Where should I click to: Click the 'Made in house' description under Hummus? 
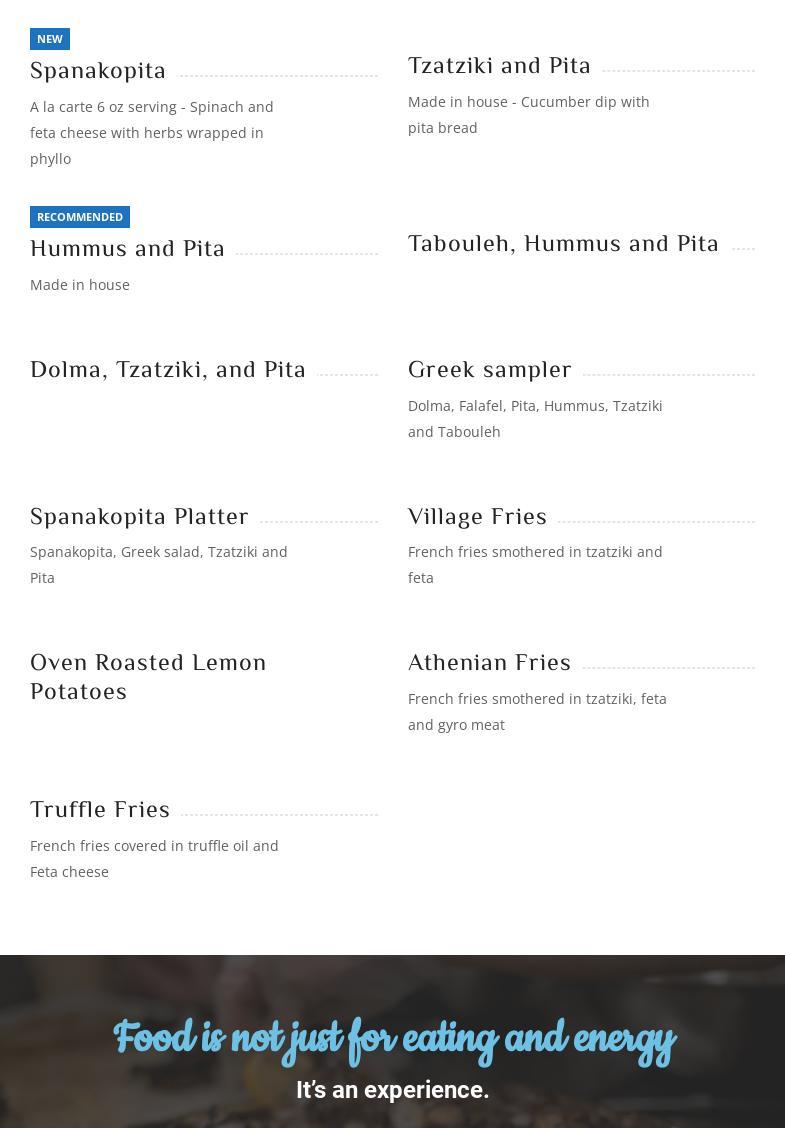click(80, 285)
